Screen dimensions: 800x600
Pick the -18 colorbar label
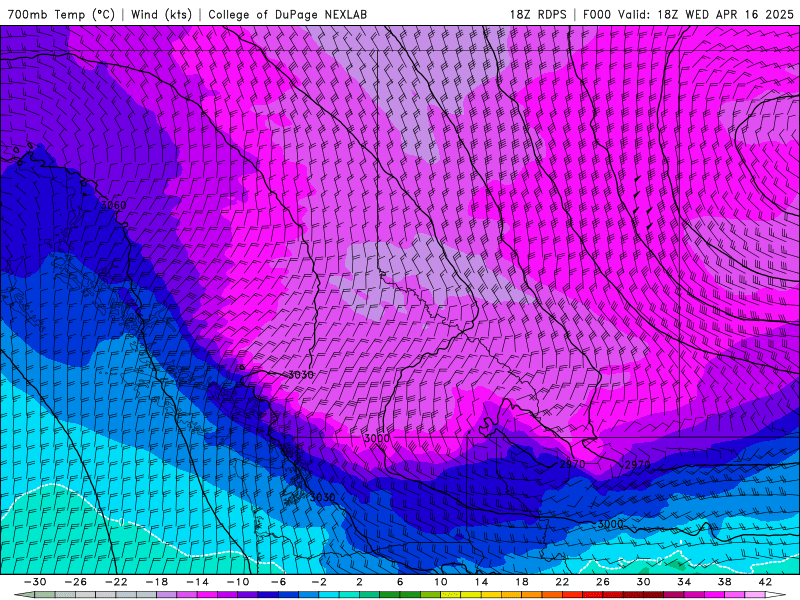pyautogui.click(x=157, y=582)
